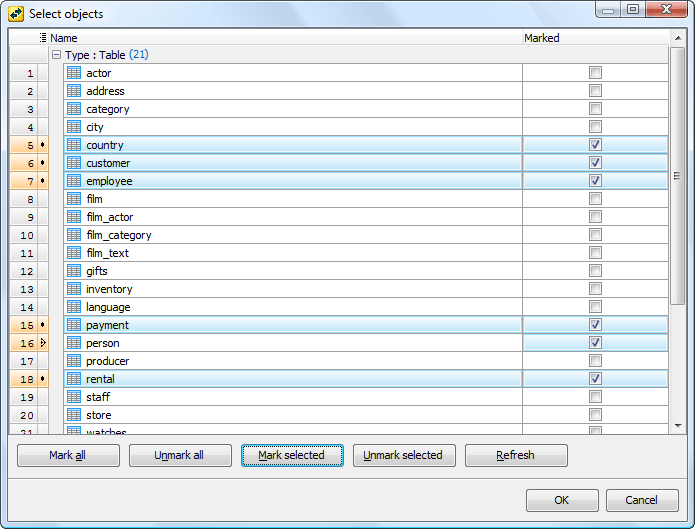Click the table icon beside category
The image size is (695, 529).
73,109
